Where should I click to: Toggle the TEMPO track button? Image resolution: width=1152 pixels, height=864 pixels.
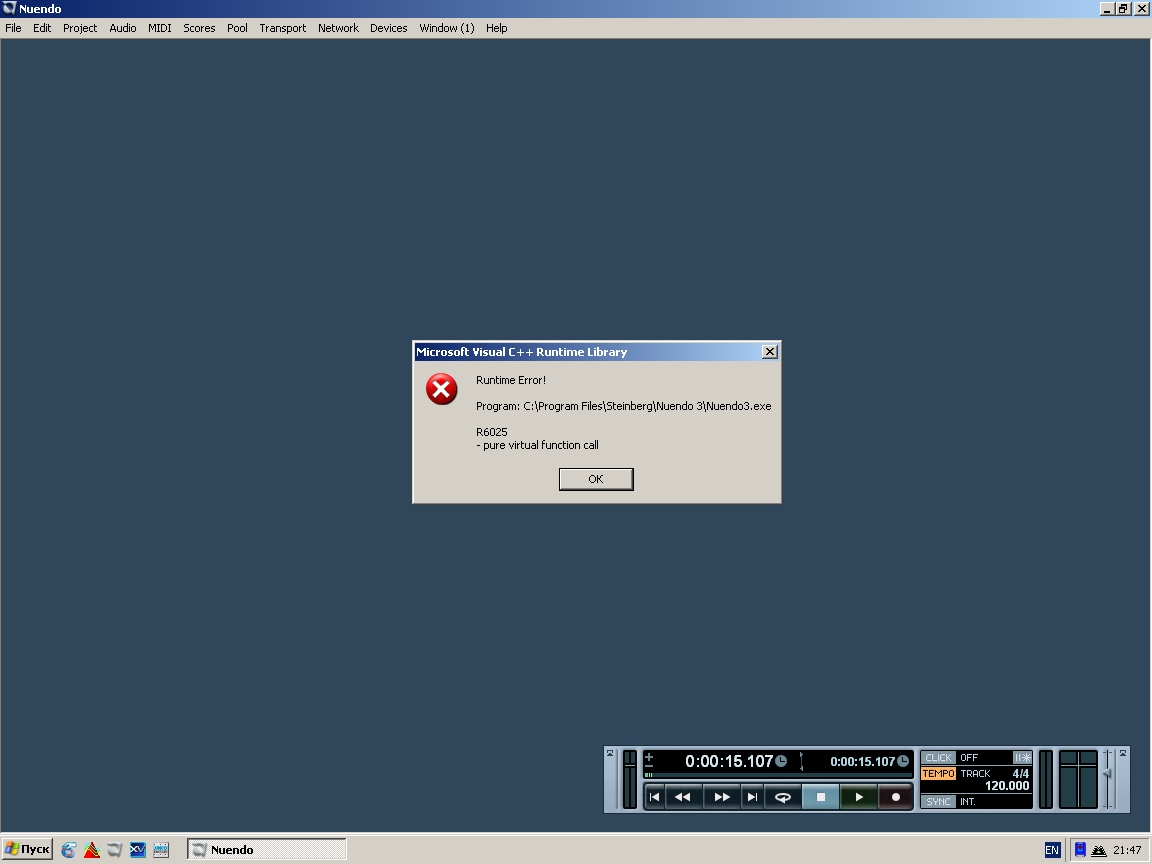click(x=938, y=774)
